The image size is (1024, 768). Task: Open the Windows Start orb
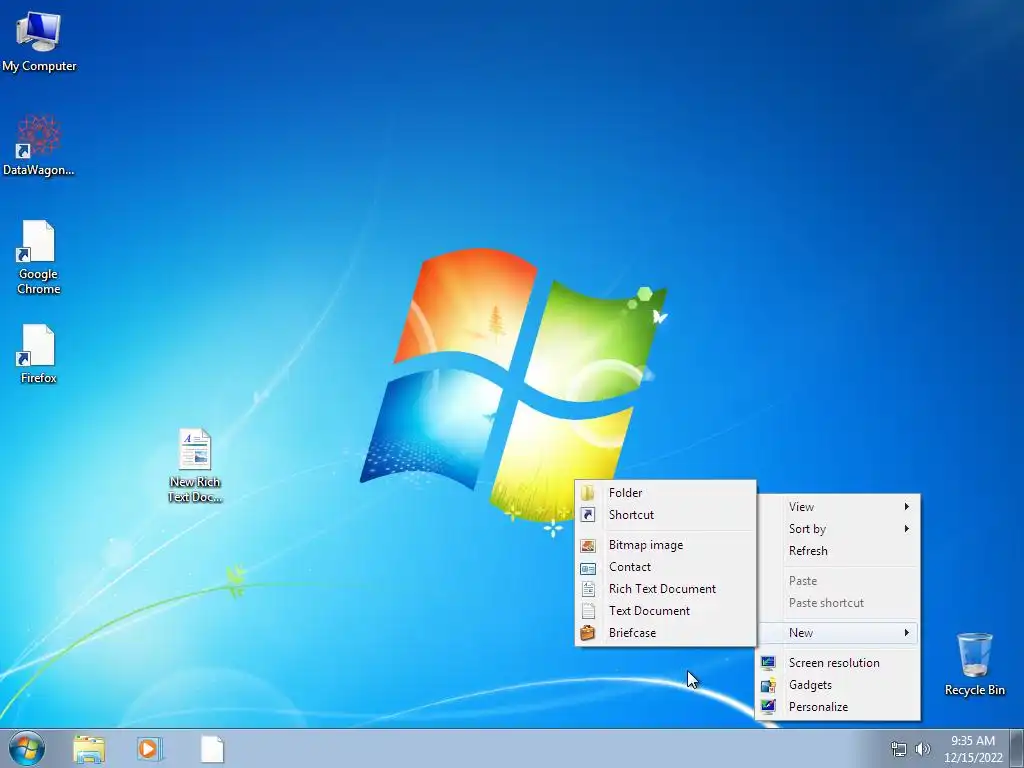(27, 748)
